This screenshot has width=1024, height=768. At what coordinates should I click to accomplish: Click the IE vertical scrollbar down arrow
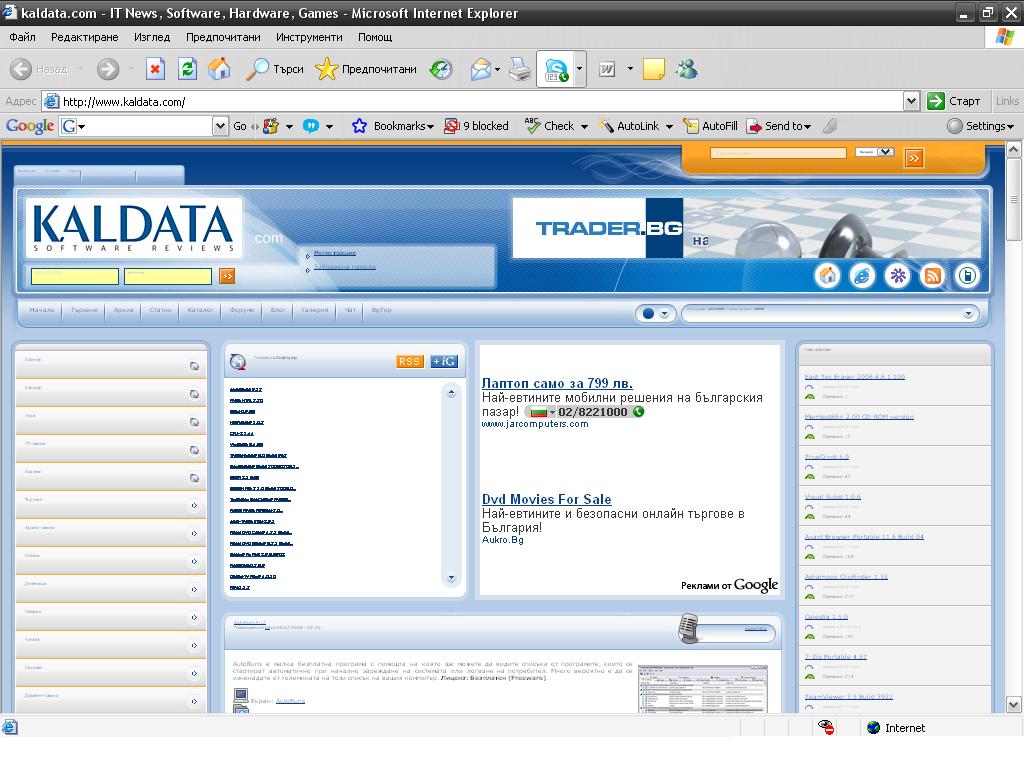coord(1013,705)
